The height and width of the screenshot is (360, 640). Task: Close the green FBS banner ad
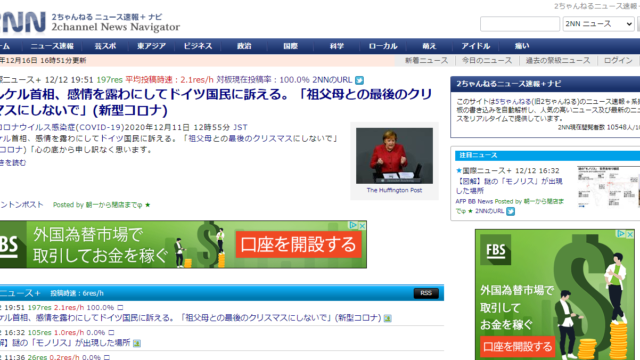tap(362, 225)
